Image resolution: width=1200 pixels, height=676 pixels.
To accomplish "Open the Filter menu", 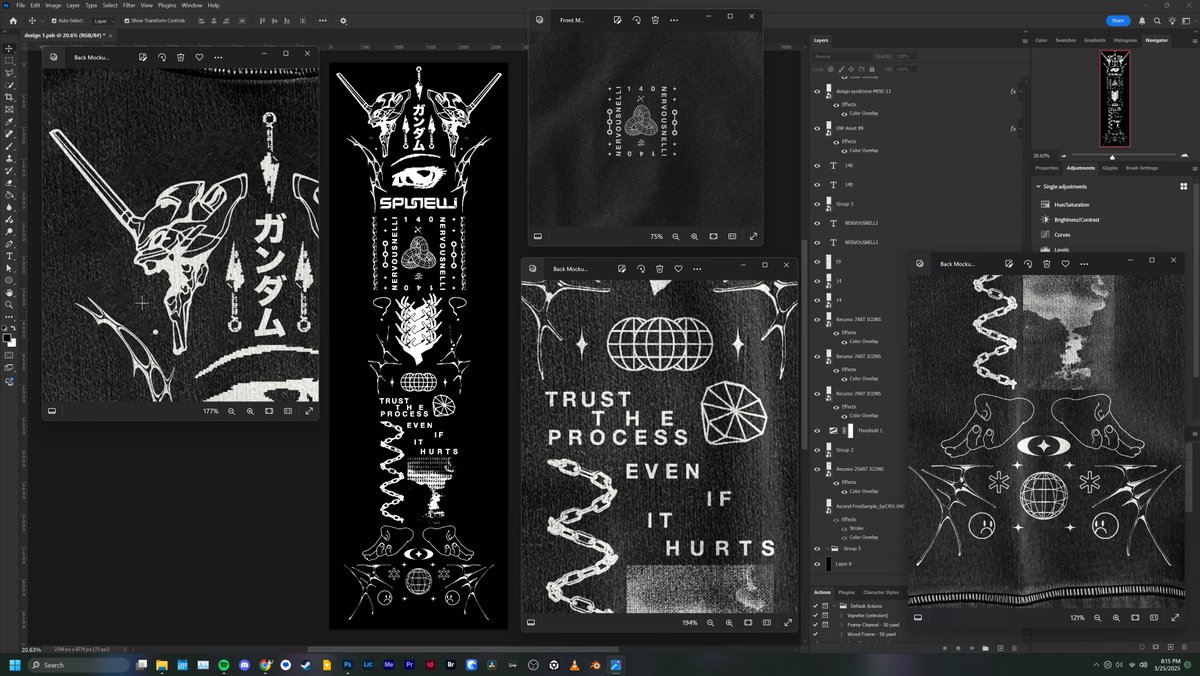I will (x=128, y=5).
